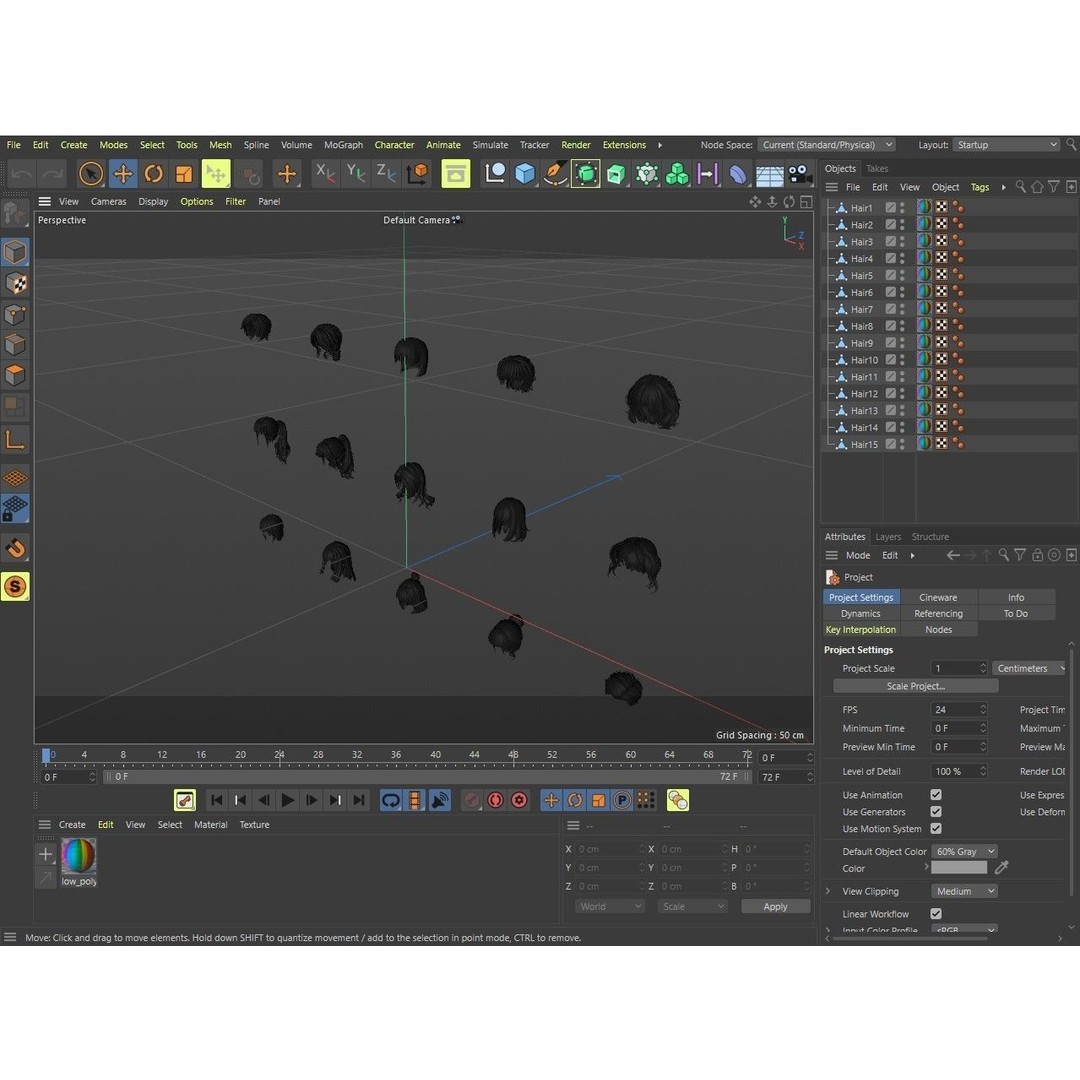Click the Record Active Objects button

[x=472, y=800]
